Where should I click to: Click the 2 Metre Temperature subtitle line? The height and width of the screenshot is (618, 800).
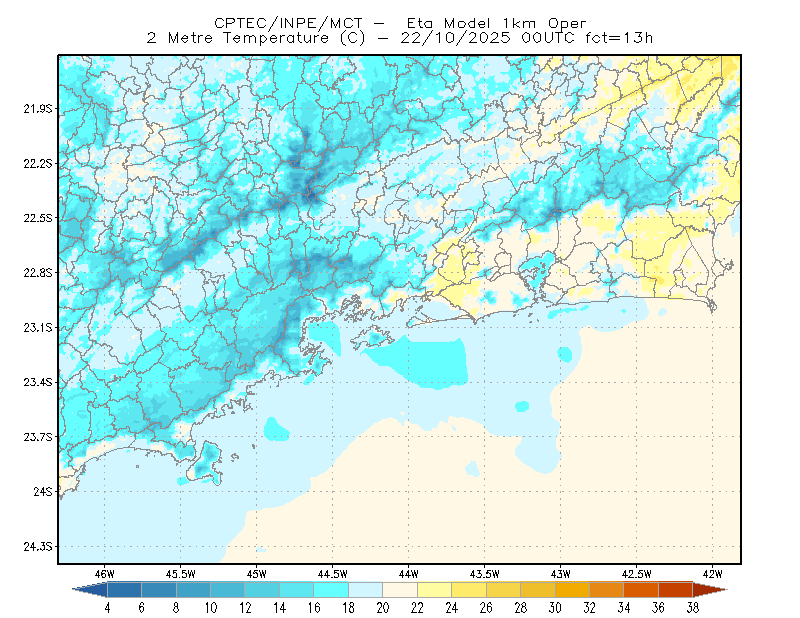399,38
